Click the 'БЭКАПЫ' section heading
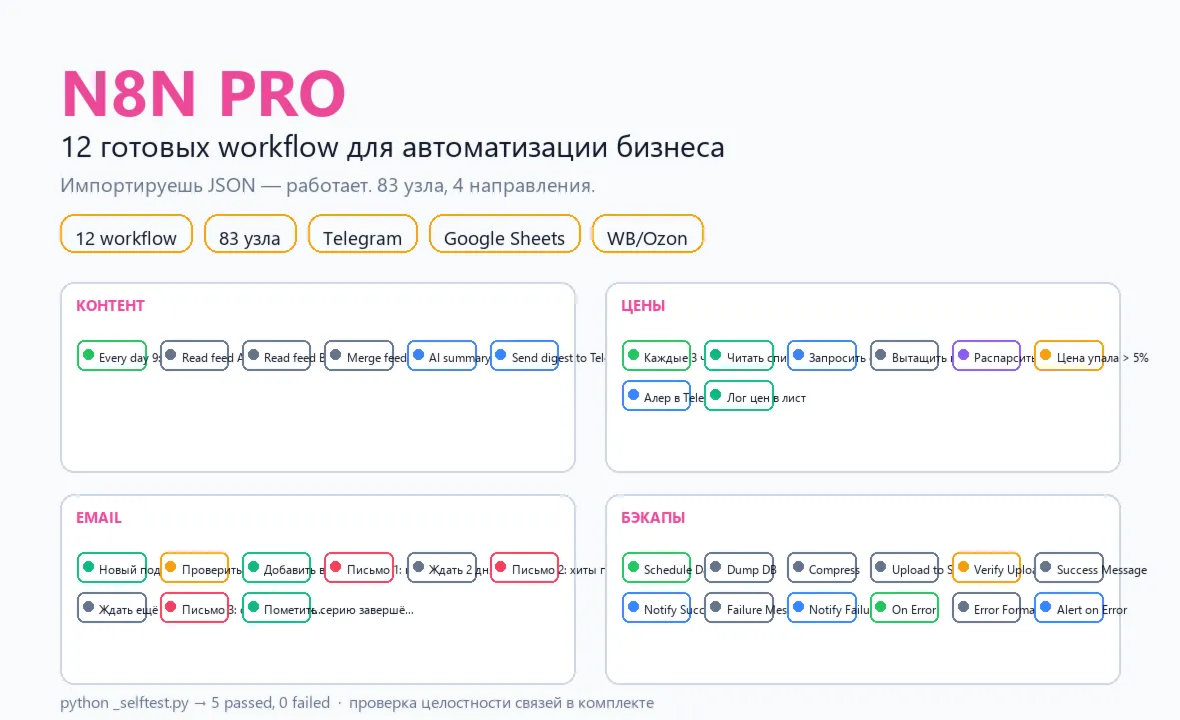 coord(652,518)
